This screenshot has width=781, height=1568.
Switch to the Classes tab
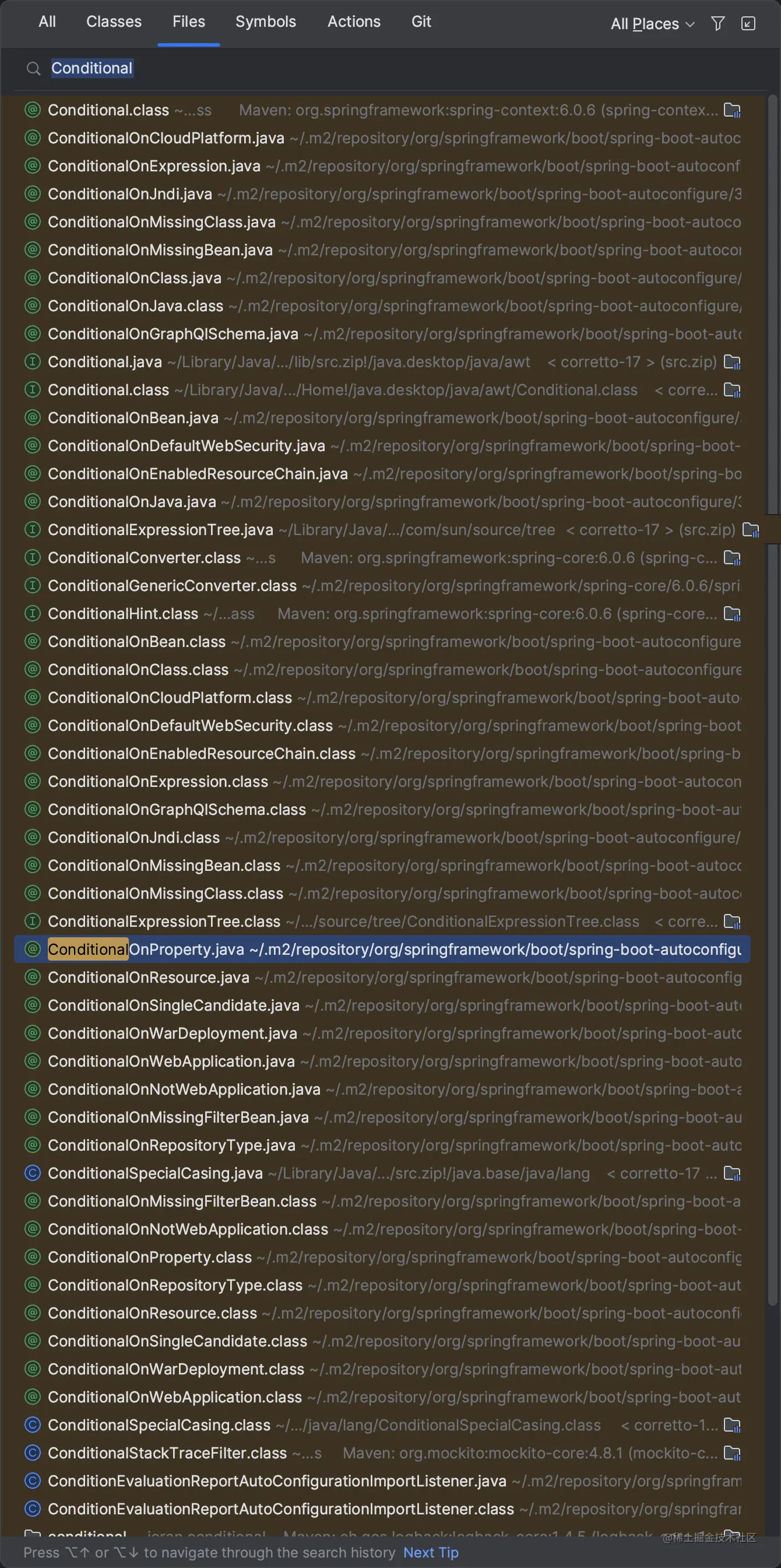click(x=114, y=22)
